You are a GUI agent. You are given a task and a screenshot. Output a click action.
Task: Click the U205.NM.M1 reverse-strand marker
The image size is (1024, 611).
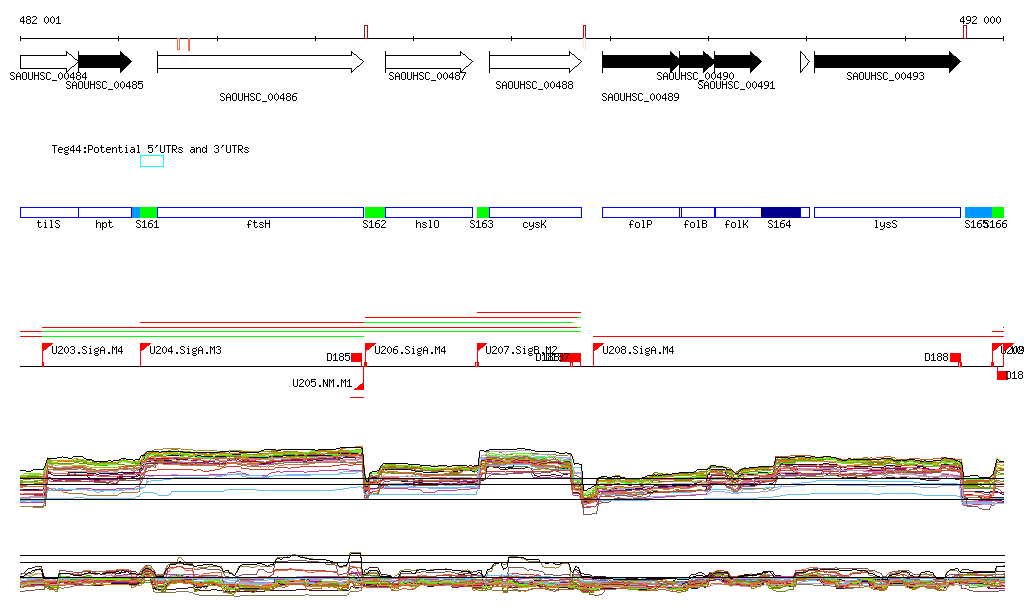point(359,385)
